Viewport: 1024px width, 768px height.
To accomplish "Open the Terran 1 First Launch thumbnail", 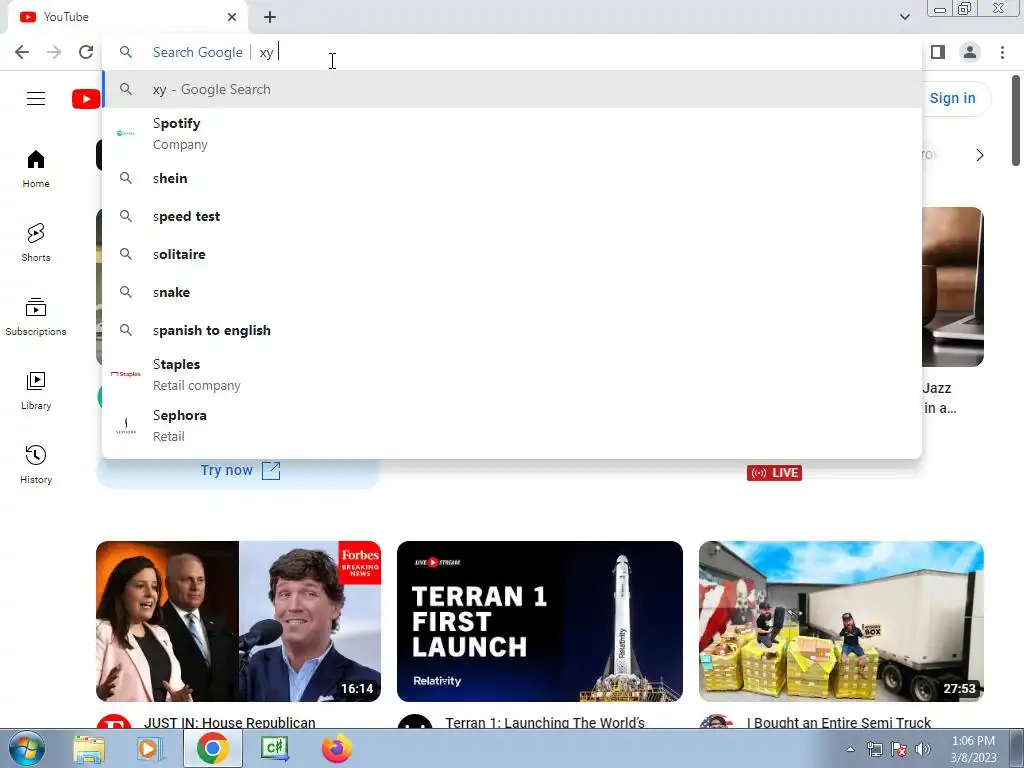I will point(539,621).
